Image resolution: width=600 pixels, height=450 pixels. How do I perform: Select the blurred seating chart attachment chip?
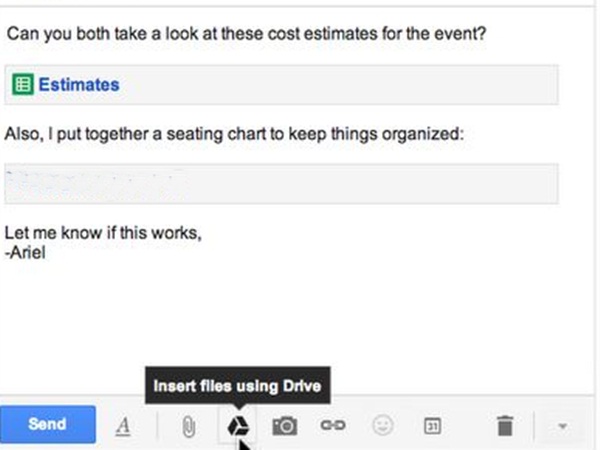tap(280, 184)
